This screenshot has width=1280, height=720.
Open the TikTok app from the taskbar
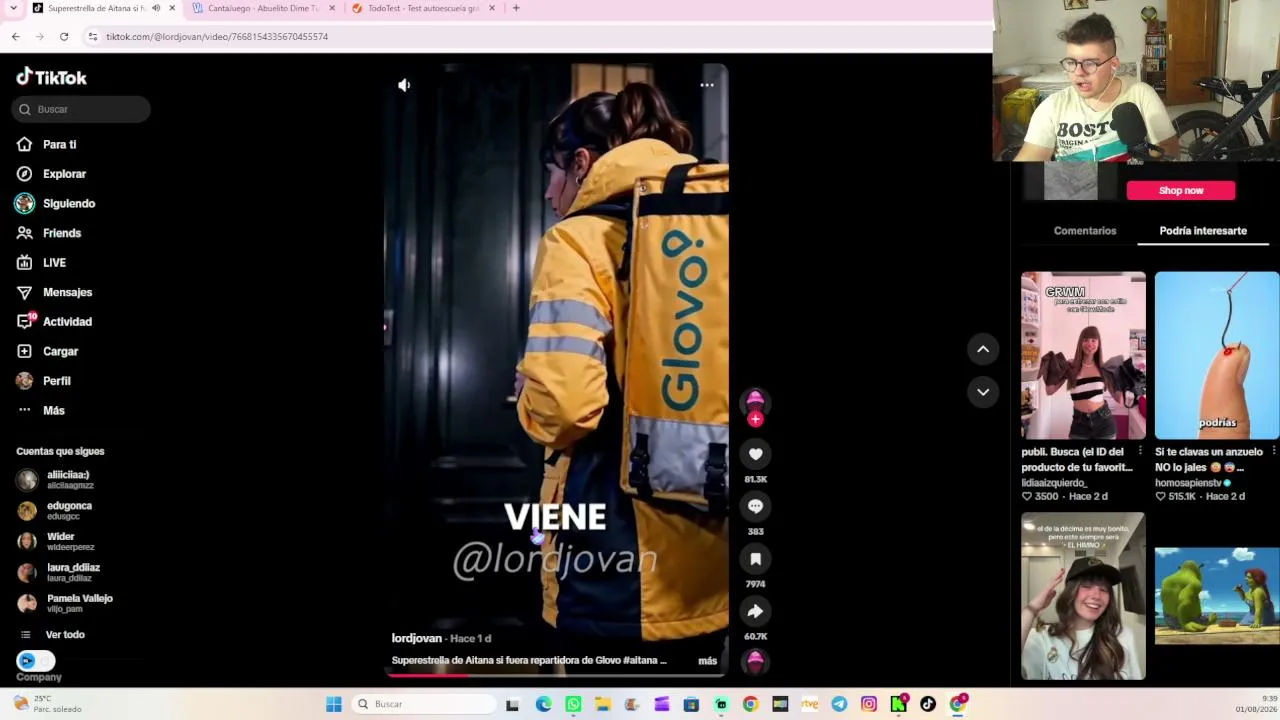(x=928, y=704)
